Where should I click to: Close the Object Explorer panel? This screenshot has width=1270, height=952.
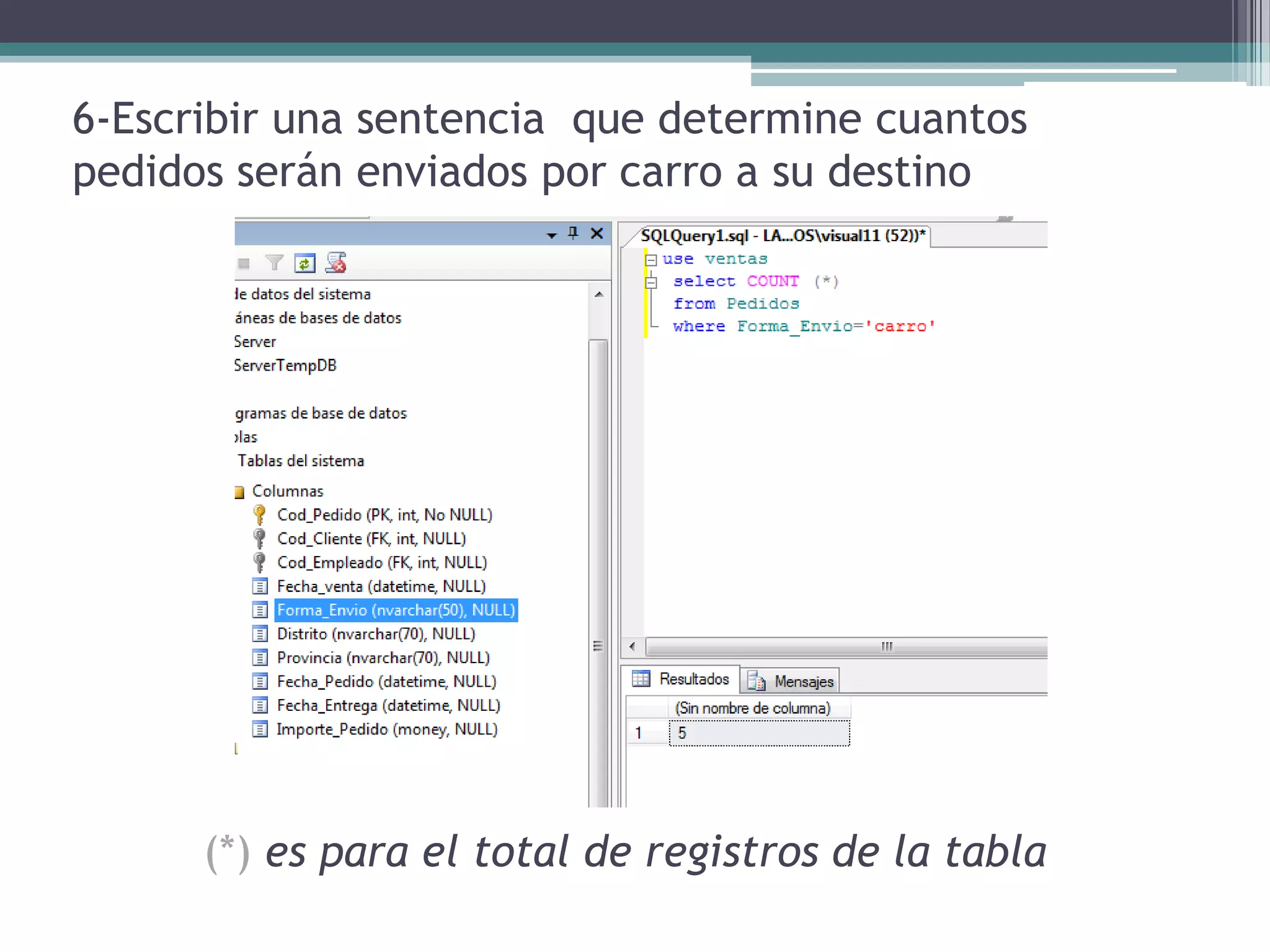tap(597, 233)
